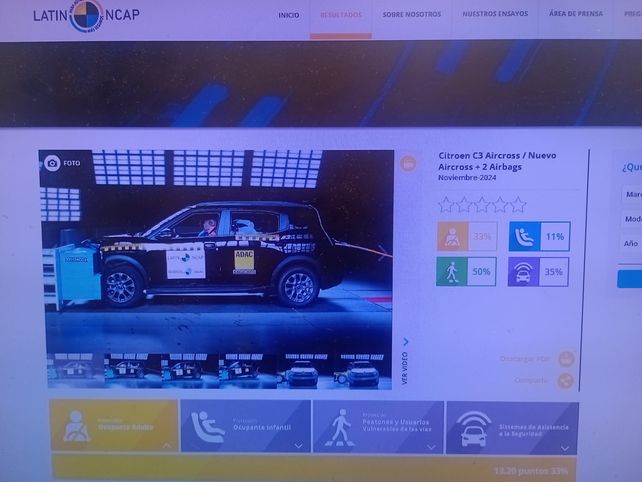Click the Compartir share icon
Image resolution: width=642 pixels, height=482 pixels.
[x=565, y=380]
